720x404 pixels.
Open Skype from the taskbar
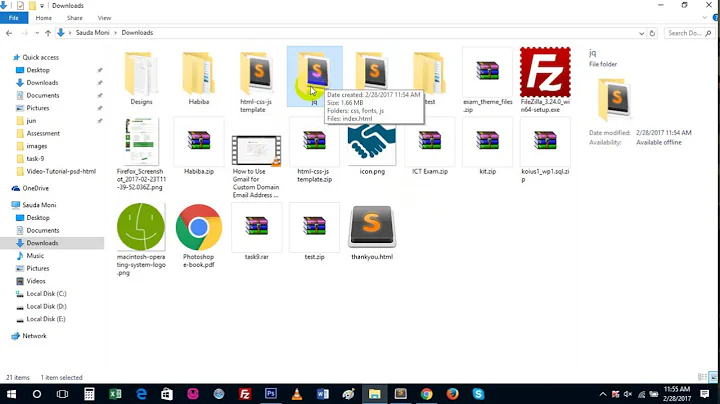pyautogui.click(x=478, y=394)
